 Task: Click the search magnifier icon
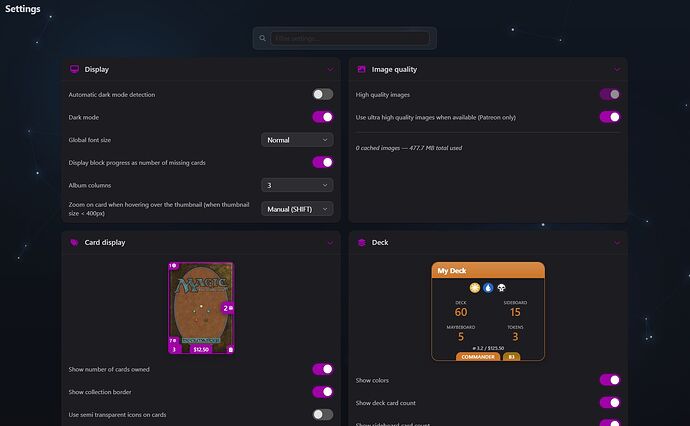pos(262,38)
